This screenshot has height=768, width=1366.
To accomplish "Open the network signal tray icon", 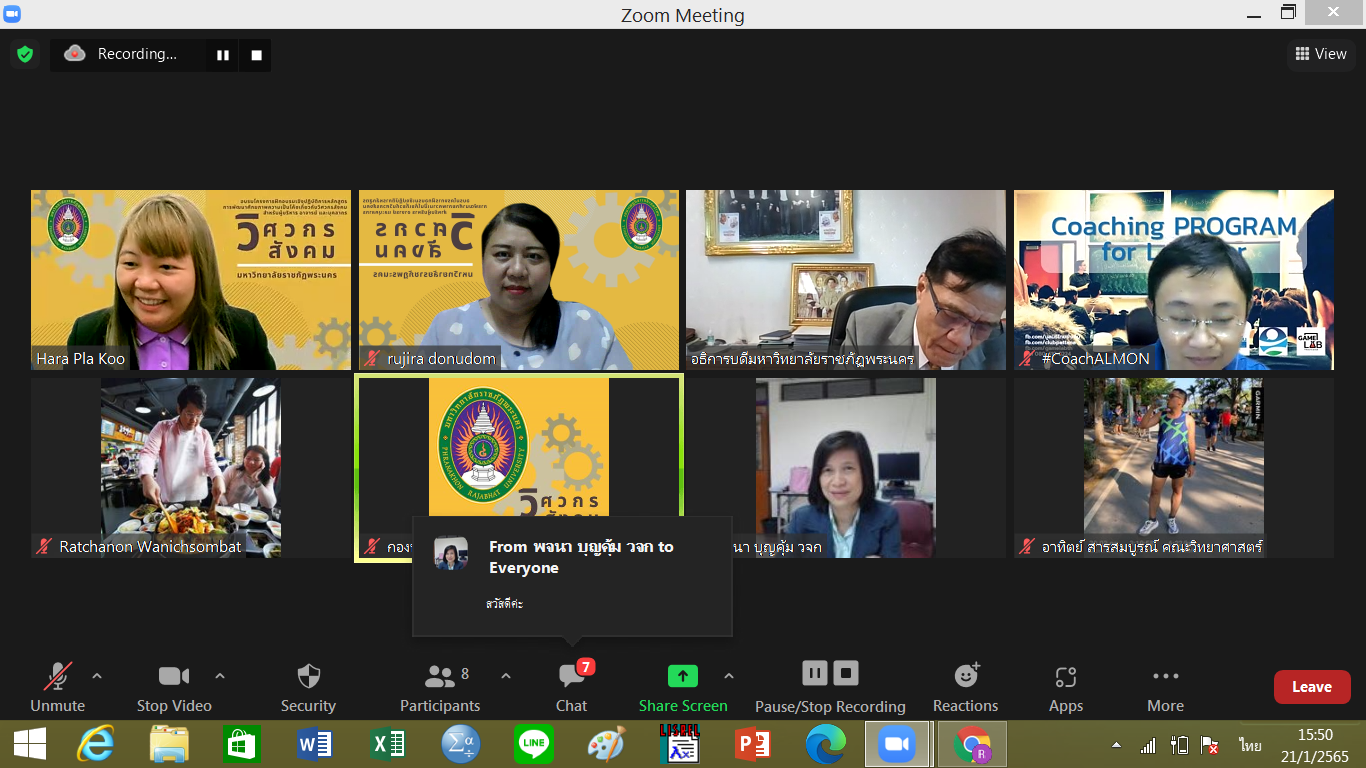I will (x=1148, y=745).
